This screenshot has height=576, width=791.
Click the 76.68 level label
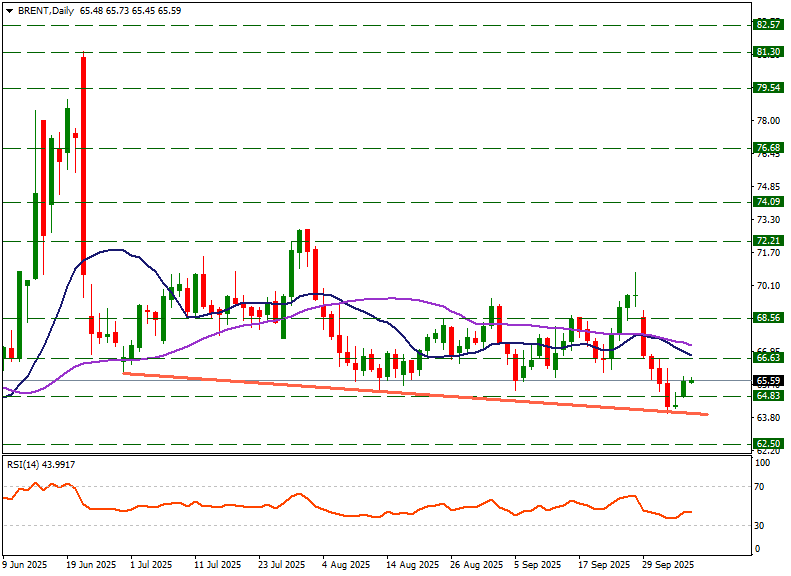coord(767,147)
